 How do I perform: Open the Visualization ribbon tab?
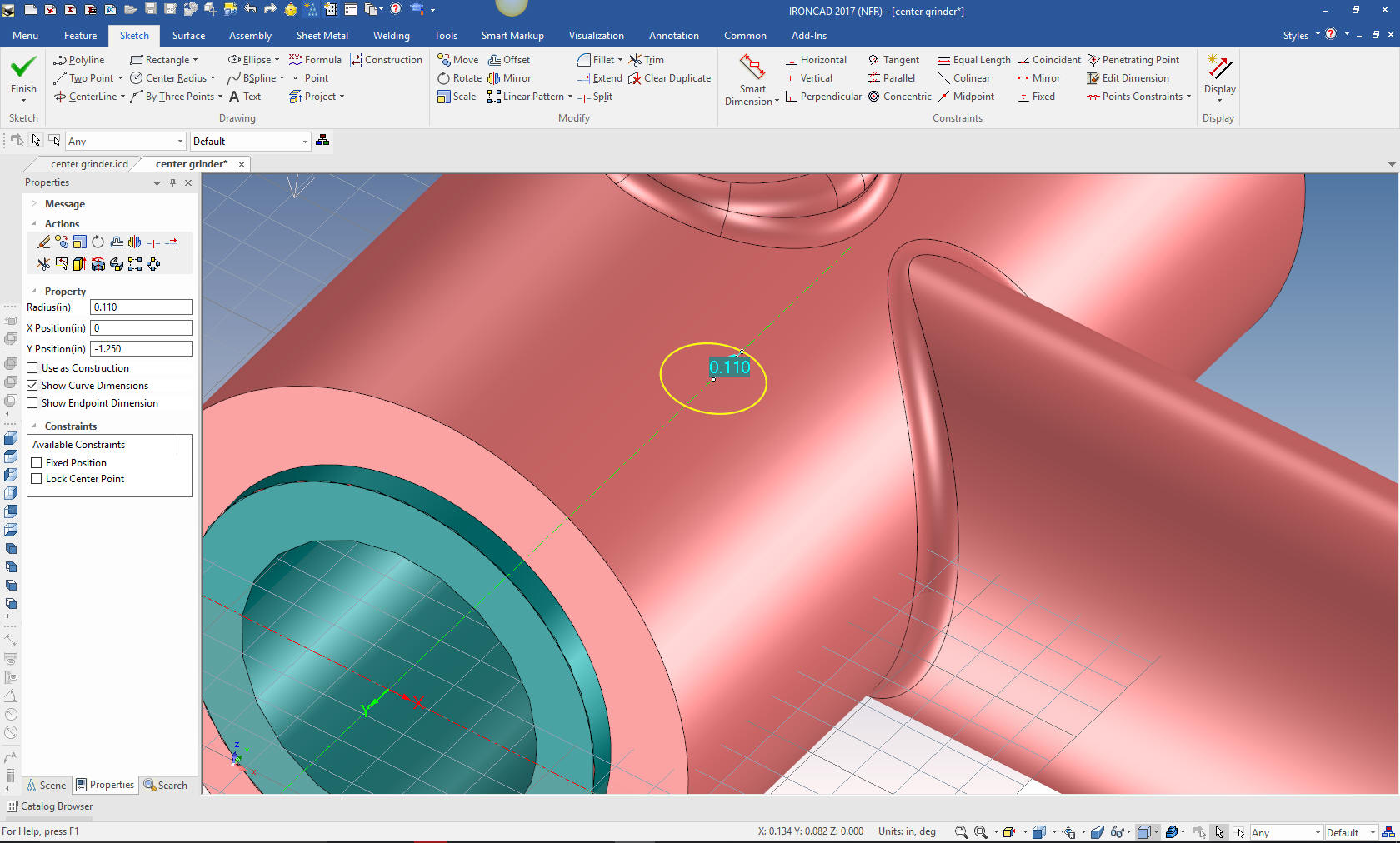[x=597, y=36]
